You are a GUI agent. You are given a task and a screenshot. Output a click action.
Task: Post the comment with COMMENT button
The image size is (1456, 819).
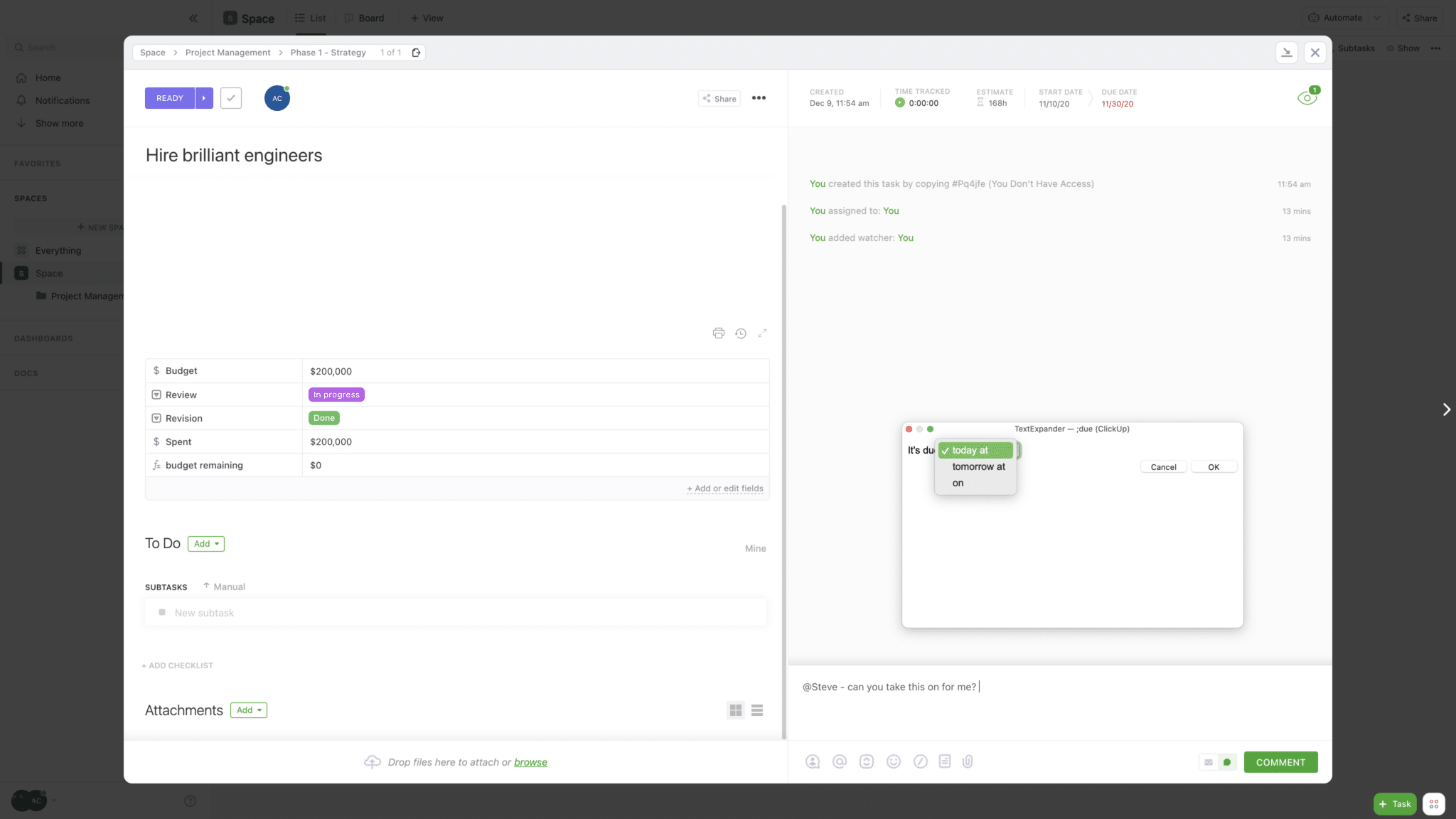pos(1280,762)
